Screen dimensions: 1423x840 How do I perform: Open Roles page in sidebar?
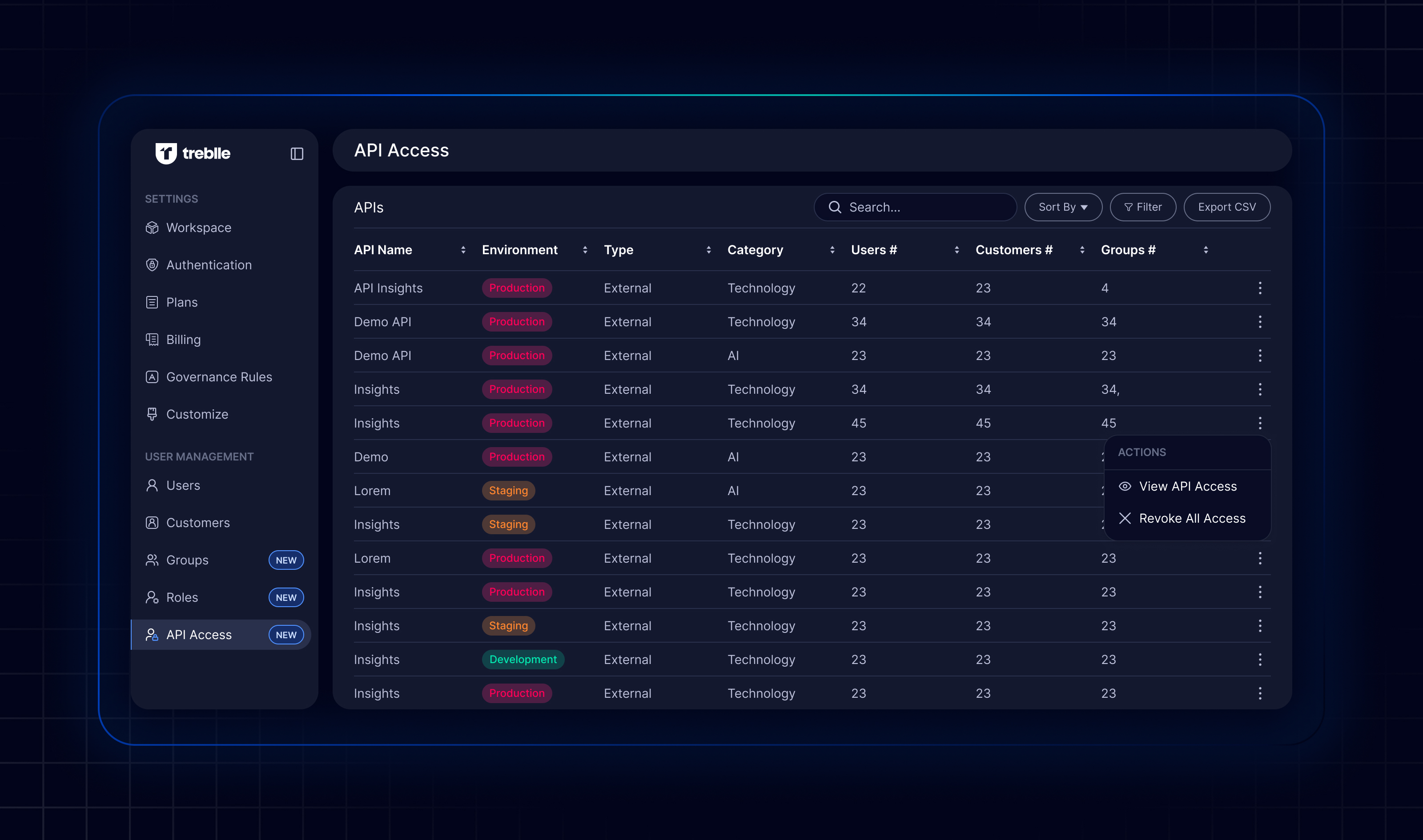pos(182,597)
